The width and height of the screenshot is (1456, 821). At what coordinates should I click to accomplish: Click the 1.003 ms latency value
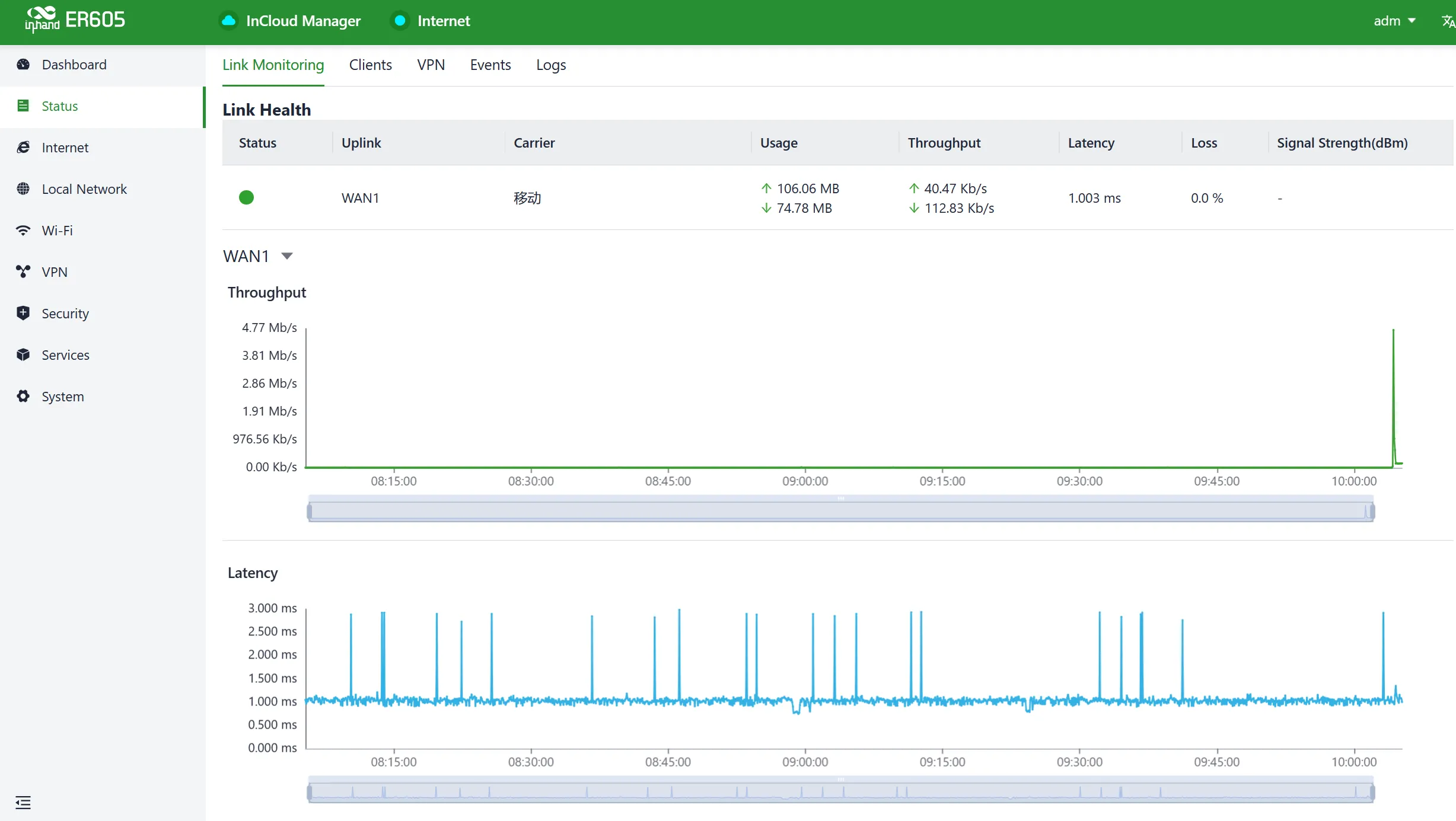click(1094, 198)
